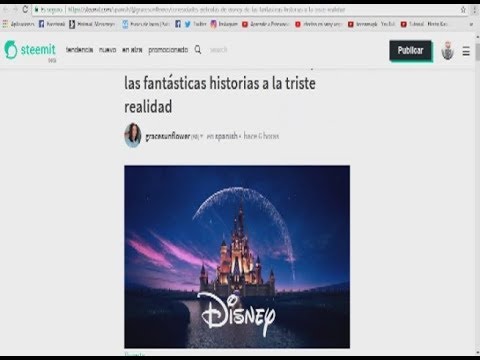The height and width of the screenshot is (360, 480).
Task: Open the user avatar menu
Action: coord(447,51)
